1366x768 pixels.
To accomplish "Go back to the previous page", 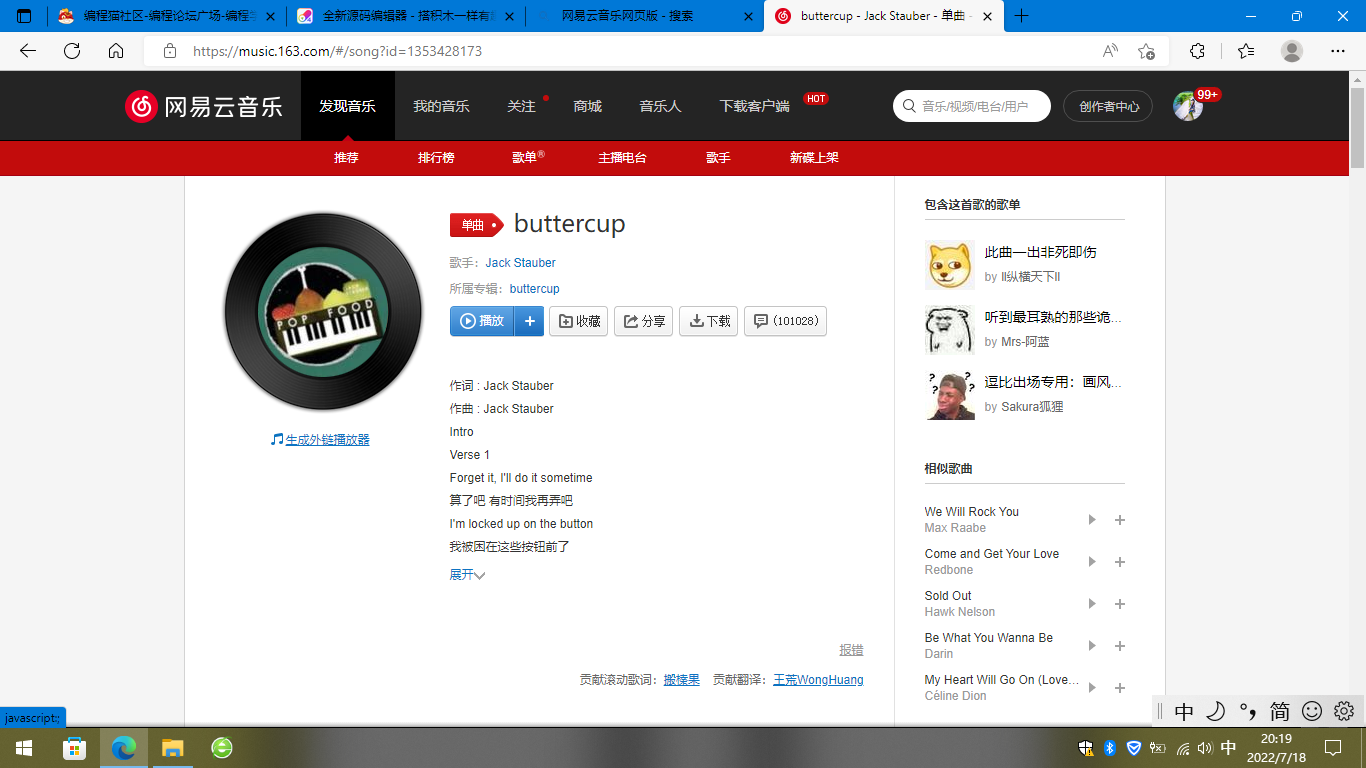I will tap(28, 51).
